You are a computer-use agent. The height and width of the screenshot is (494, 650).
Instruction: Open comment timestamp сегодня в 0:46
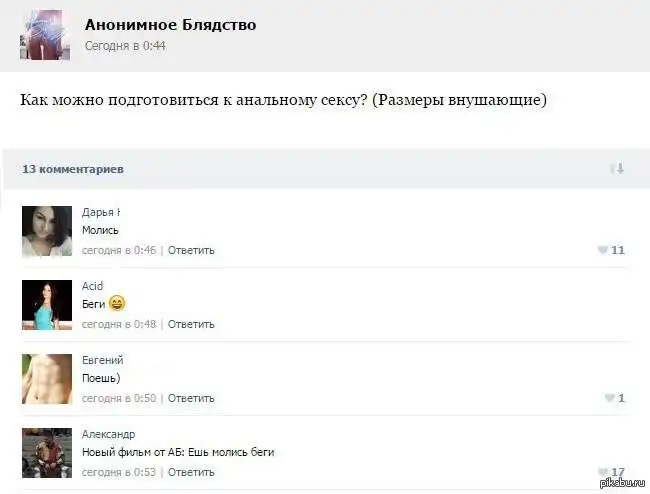pos(118,250)
